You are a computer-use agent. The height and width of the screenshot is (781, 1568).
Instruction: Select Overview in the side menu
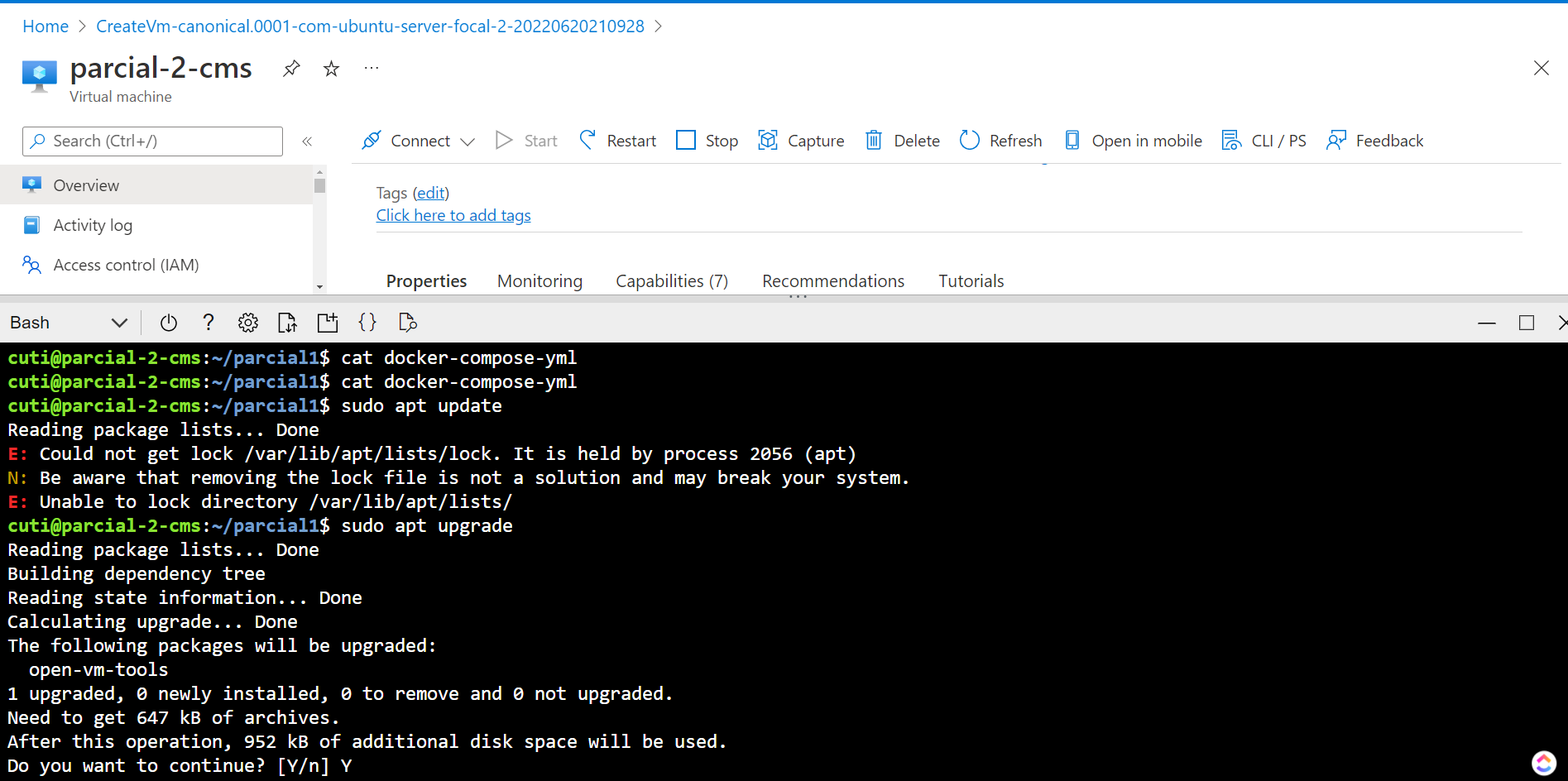[x=156, y=185]
